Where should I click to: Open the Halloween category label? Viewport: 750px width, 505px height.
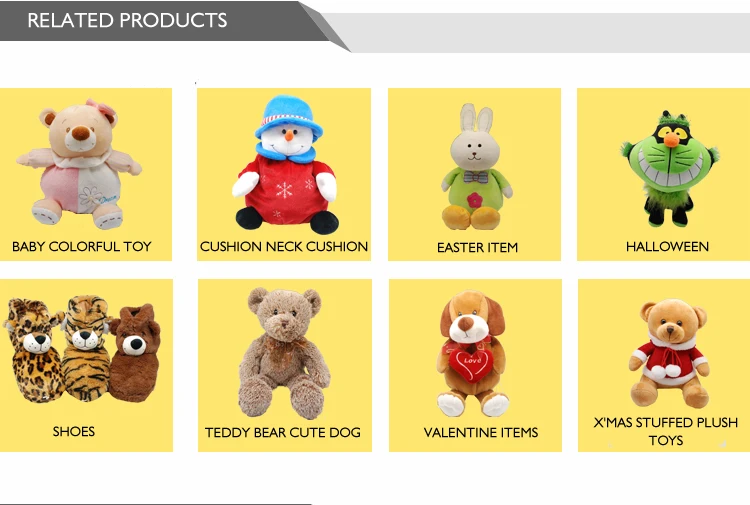pos(667,246)
